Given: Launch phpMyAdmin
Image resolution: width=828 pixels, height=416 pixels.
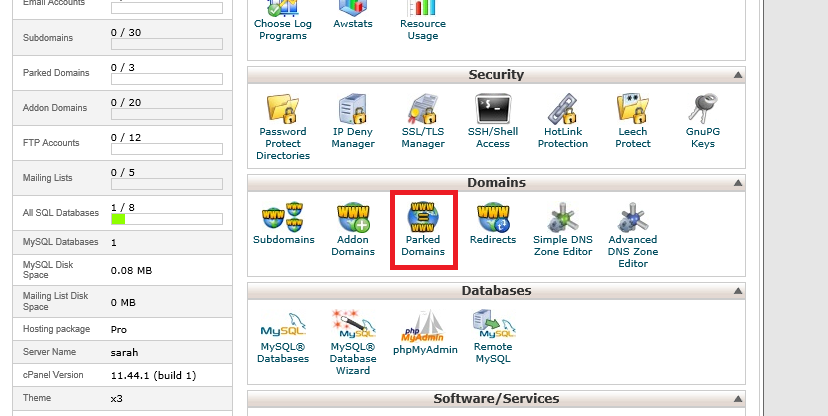Looking at the screenshot, I should [x=423, y=325].
